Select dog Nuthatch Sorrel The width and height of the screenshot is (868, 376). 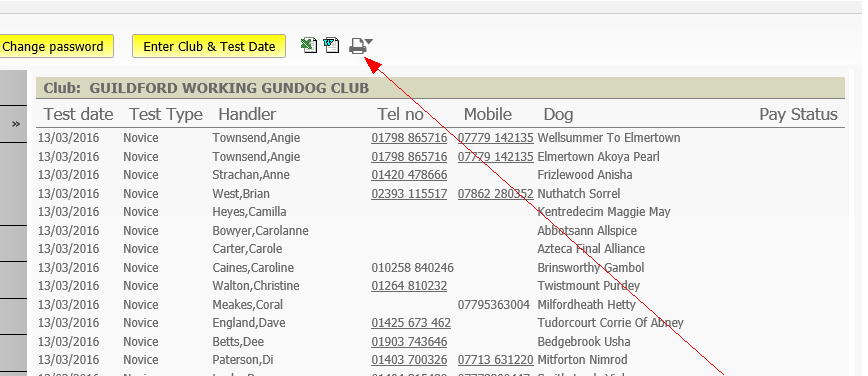579,194
